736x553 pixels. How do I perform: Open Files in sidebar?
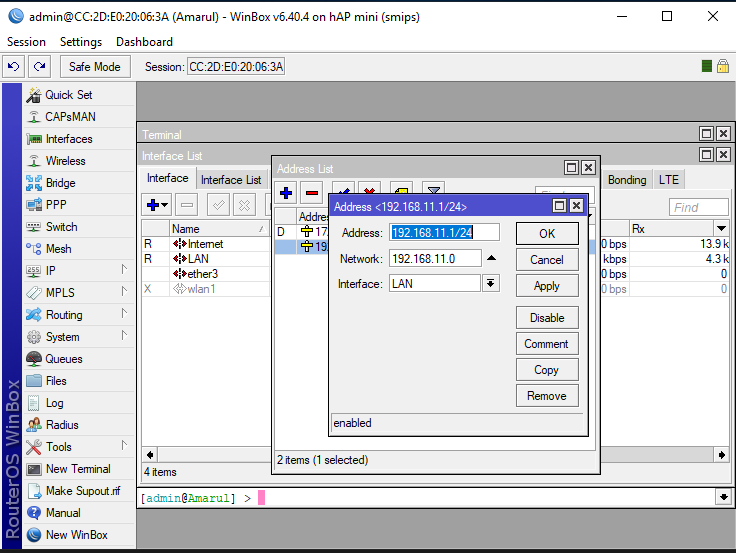click(x=79, y=381)
